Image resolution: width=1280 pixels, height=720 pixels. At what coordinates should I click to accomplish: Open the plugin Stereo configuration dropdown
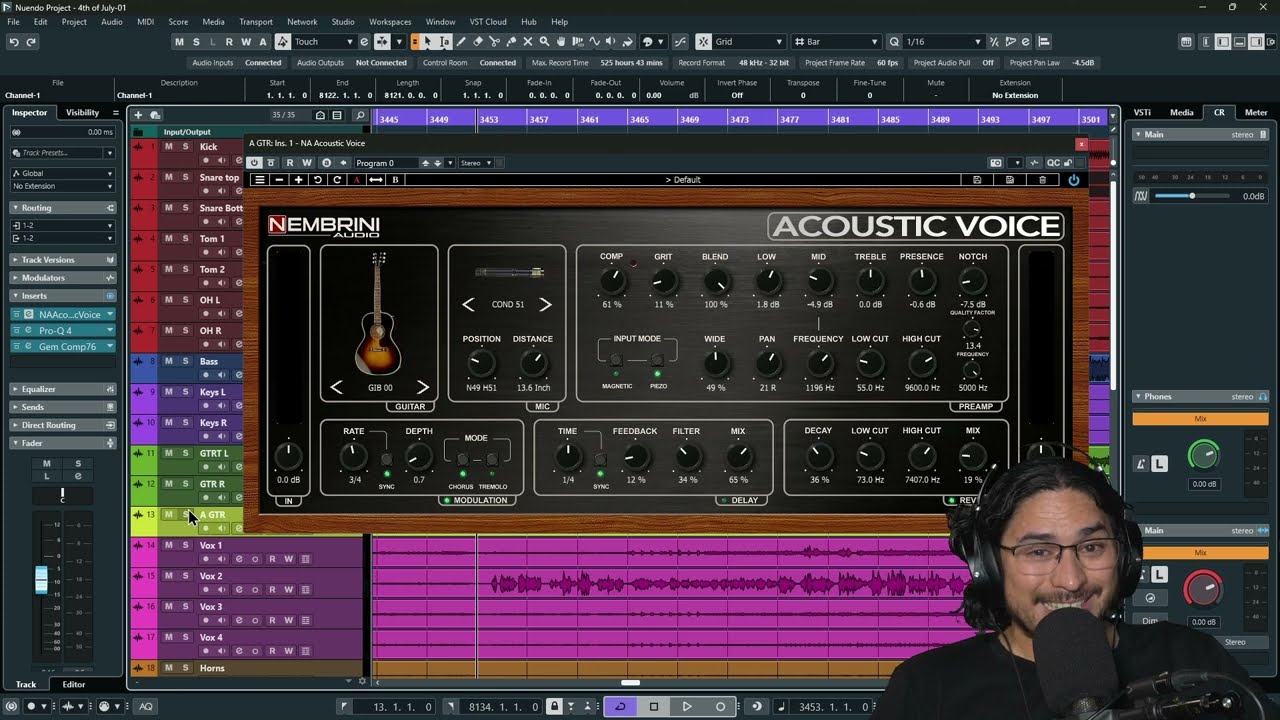(475, 163)
